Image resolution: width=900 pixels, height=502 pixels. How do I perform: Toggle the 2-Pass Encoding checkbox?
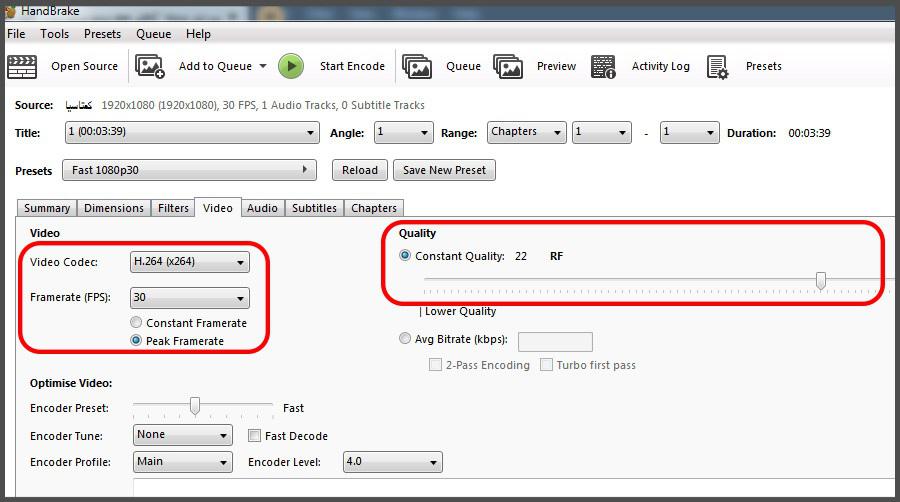click(436, 364)
